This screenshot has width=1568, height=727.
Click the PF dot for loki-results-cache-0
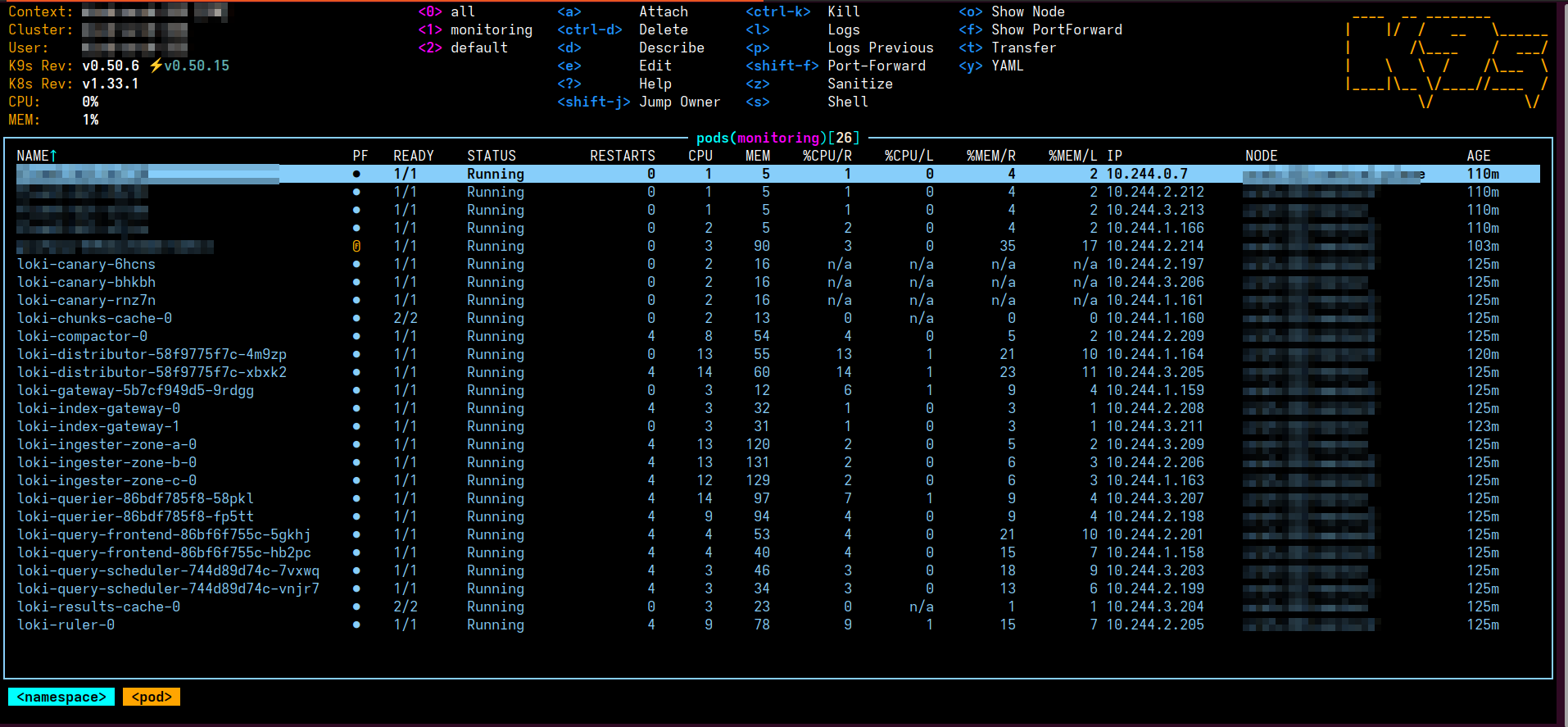coord(356,607)
